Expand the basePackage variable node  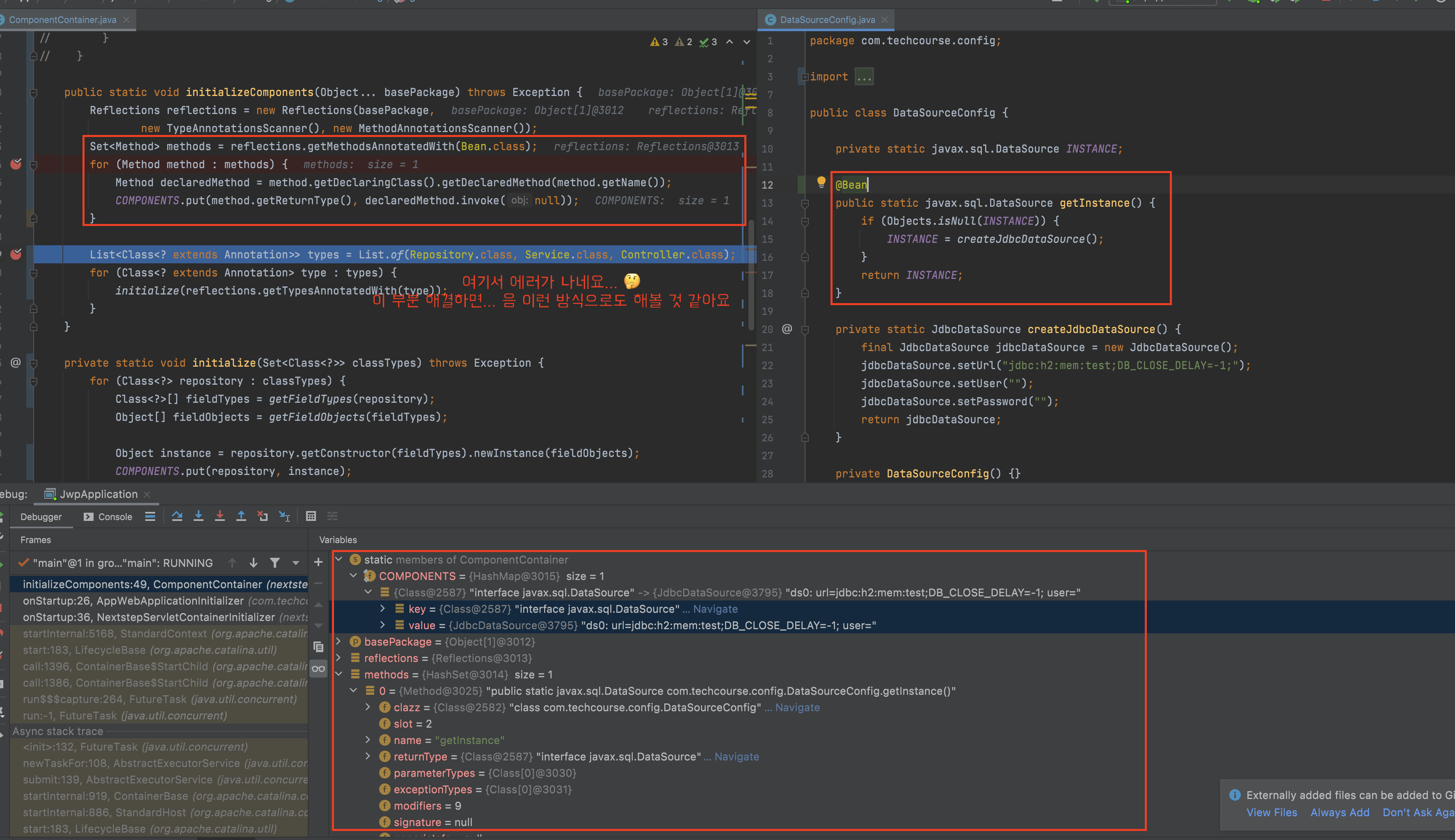[x=339, y=641]
